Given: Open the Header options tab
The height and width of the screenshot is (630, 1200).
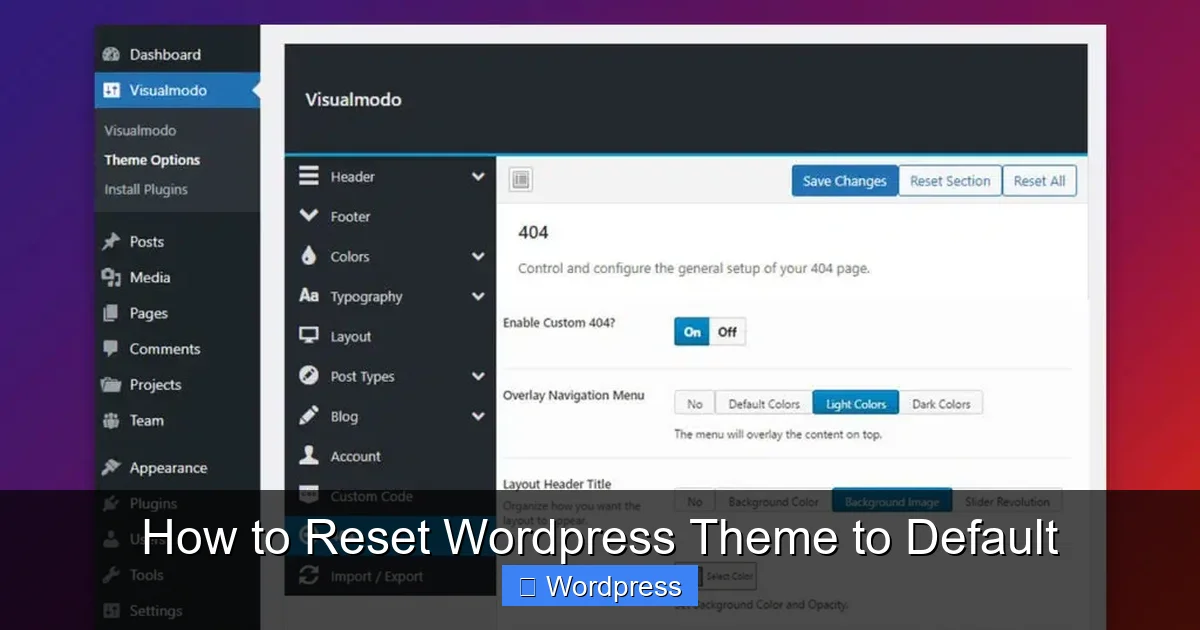Looking at the screenshot, I should (x=390, y=177).
